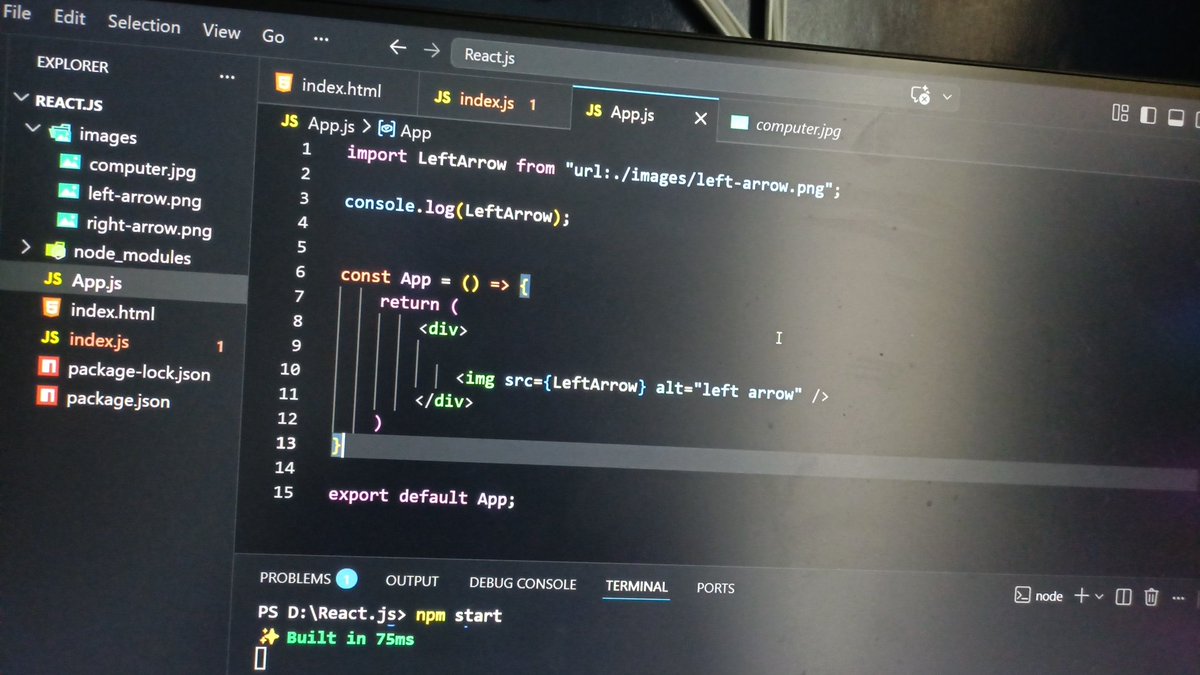Viewport: 1200px width, 675px height.
Task: Open the PORTS panel tab
Action: [715, 588]
